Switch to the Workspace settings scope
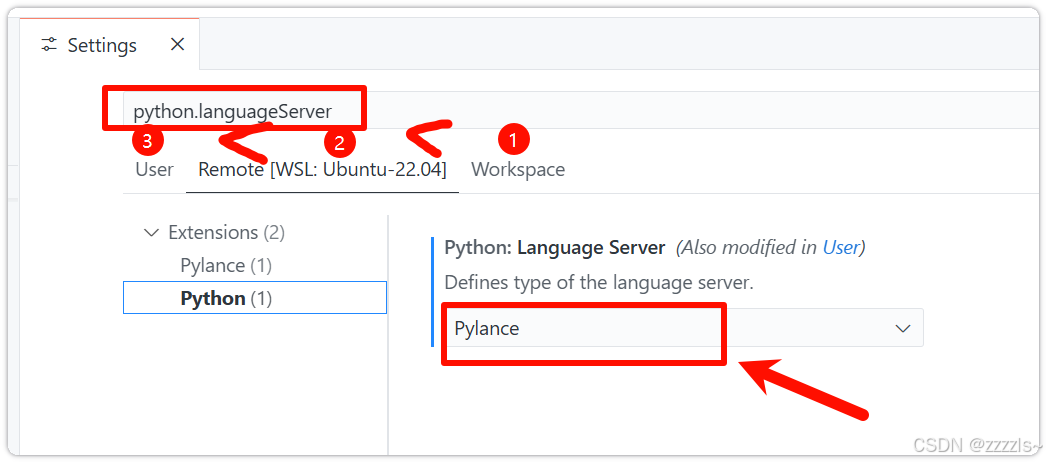The image size is (1047, 463). [x=518, y=170]
